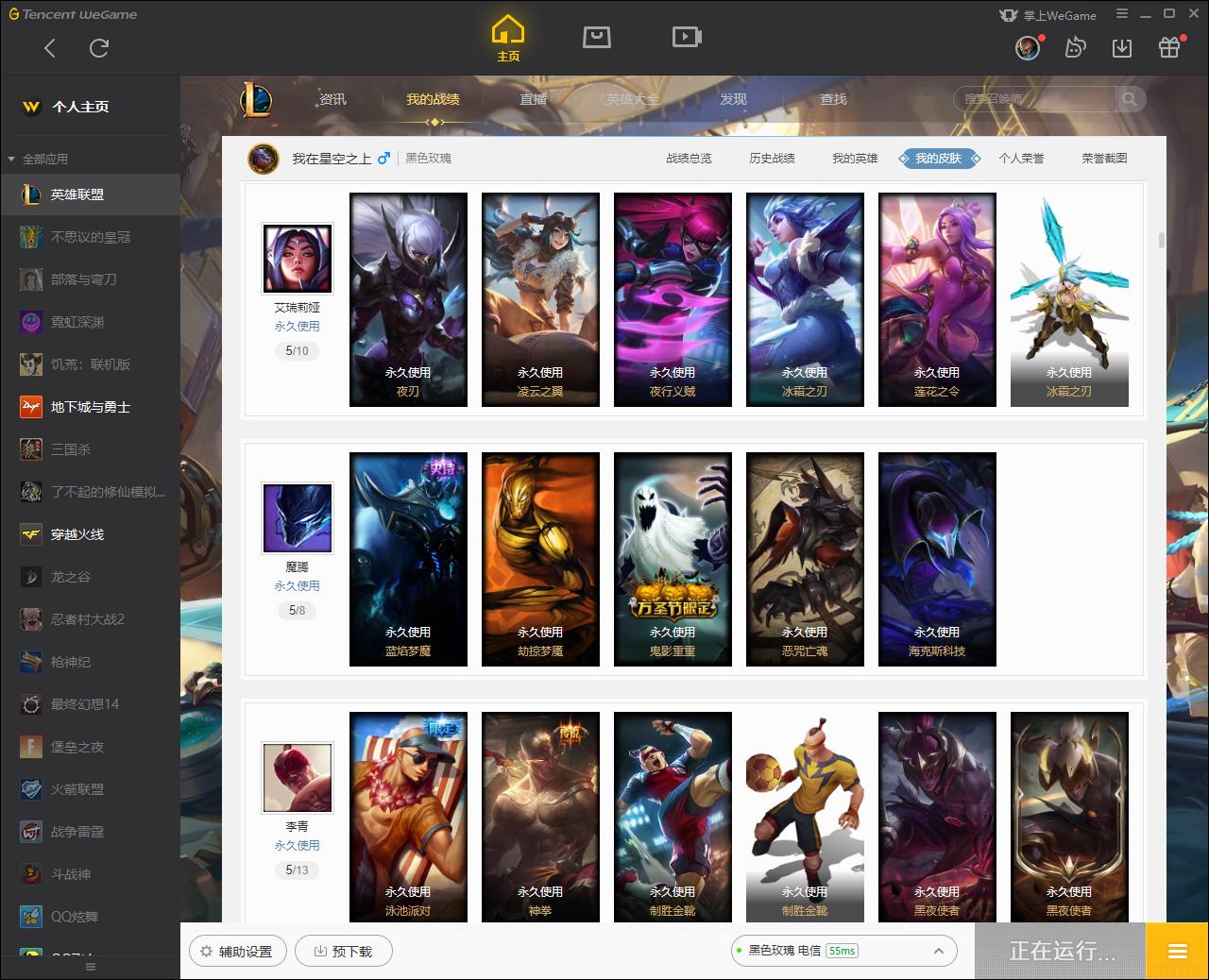This screenshot has height=980, width=1209.
Task: Open the 神拳 skin card
Action: click(540, 817)
